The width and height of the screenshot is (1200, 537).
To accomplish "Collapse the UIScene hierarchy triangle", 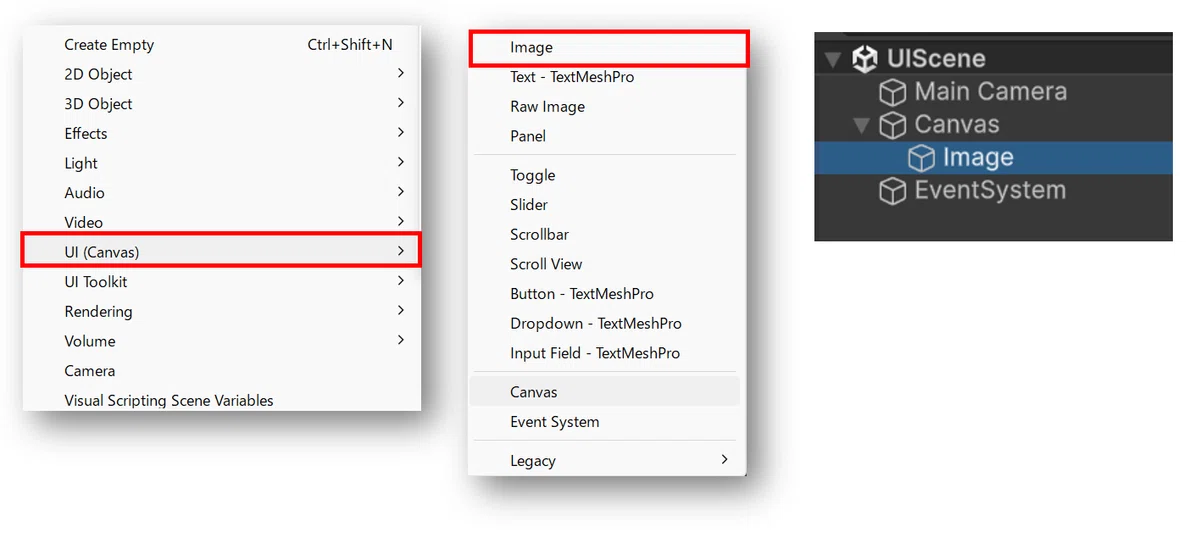I will tap(832, 59).
